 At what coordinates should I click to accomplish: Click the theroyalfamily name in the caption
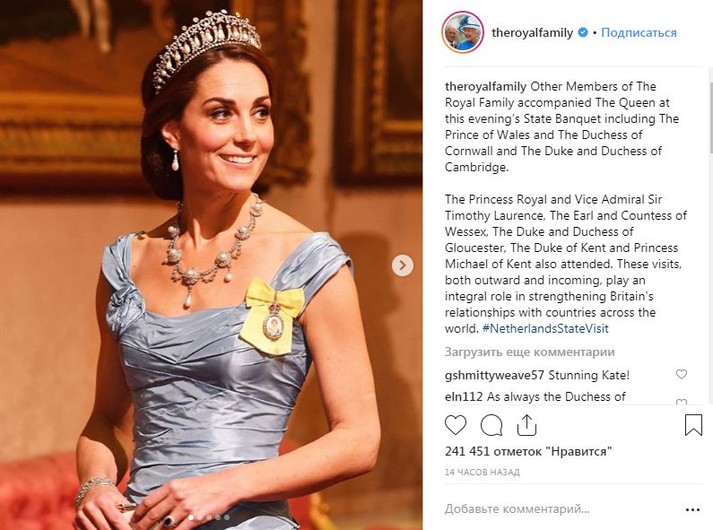click(486, 88)
